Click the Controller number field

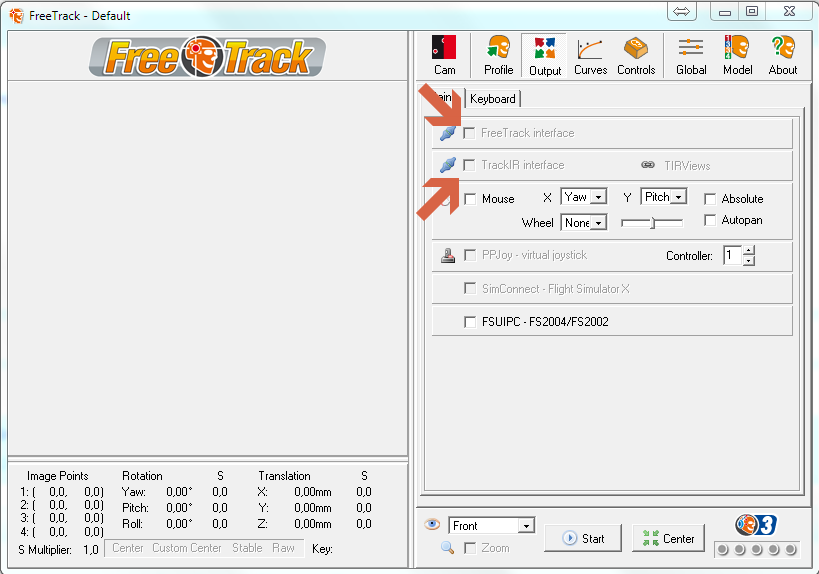coord(733,255)
